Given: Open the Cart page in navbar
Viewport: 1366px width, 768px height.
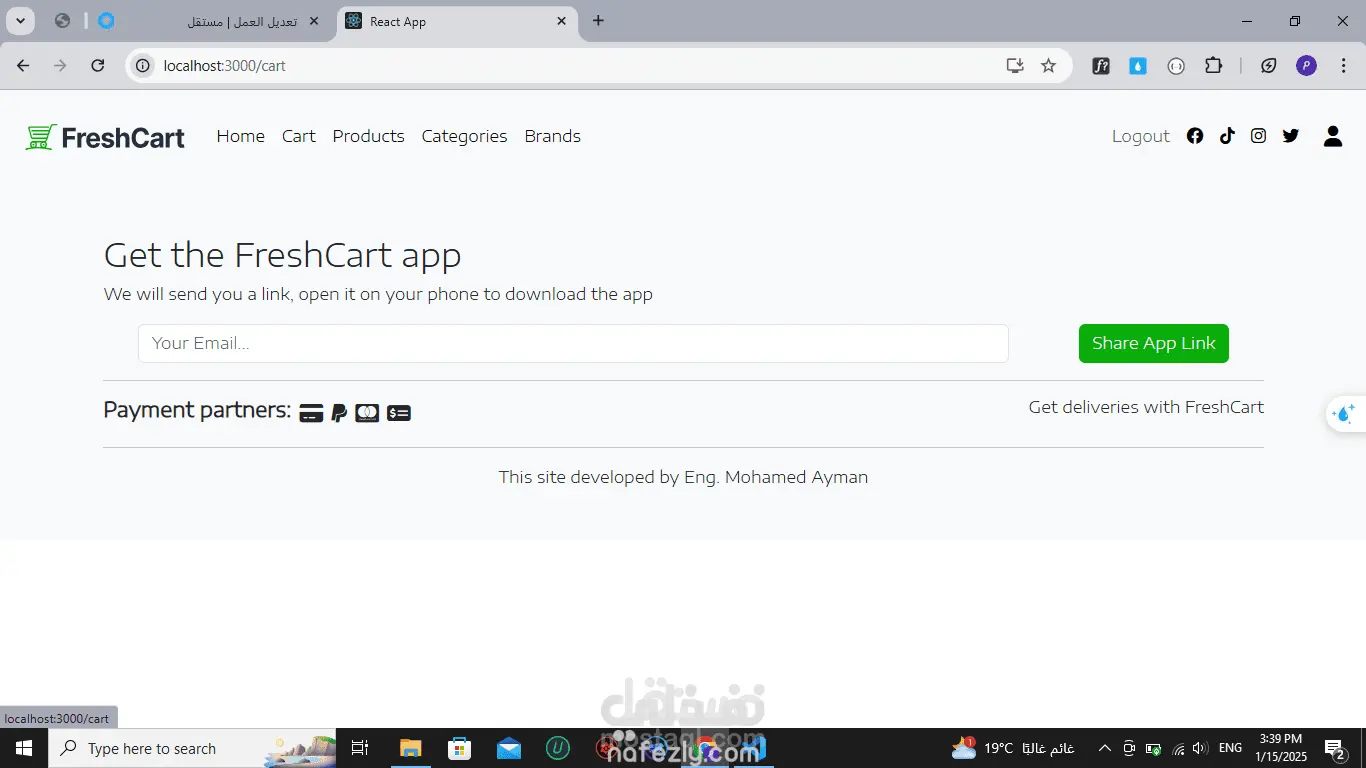Looking at the screenshot, I should click(299, 136).
